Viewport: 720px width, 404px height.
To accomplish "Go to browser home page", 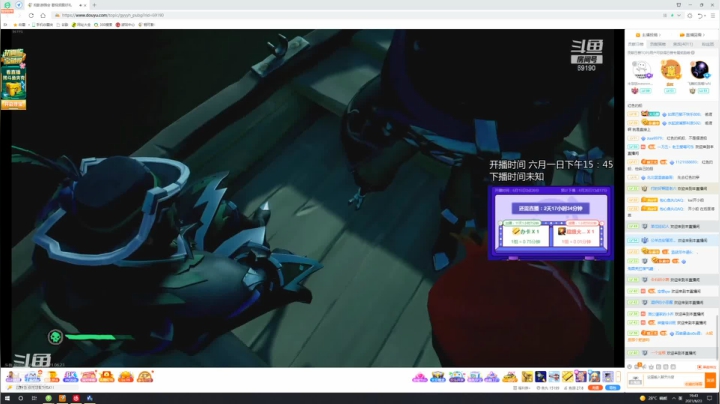I will tap(43, 15).
